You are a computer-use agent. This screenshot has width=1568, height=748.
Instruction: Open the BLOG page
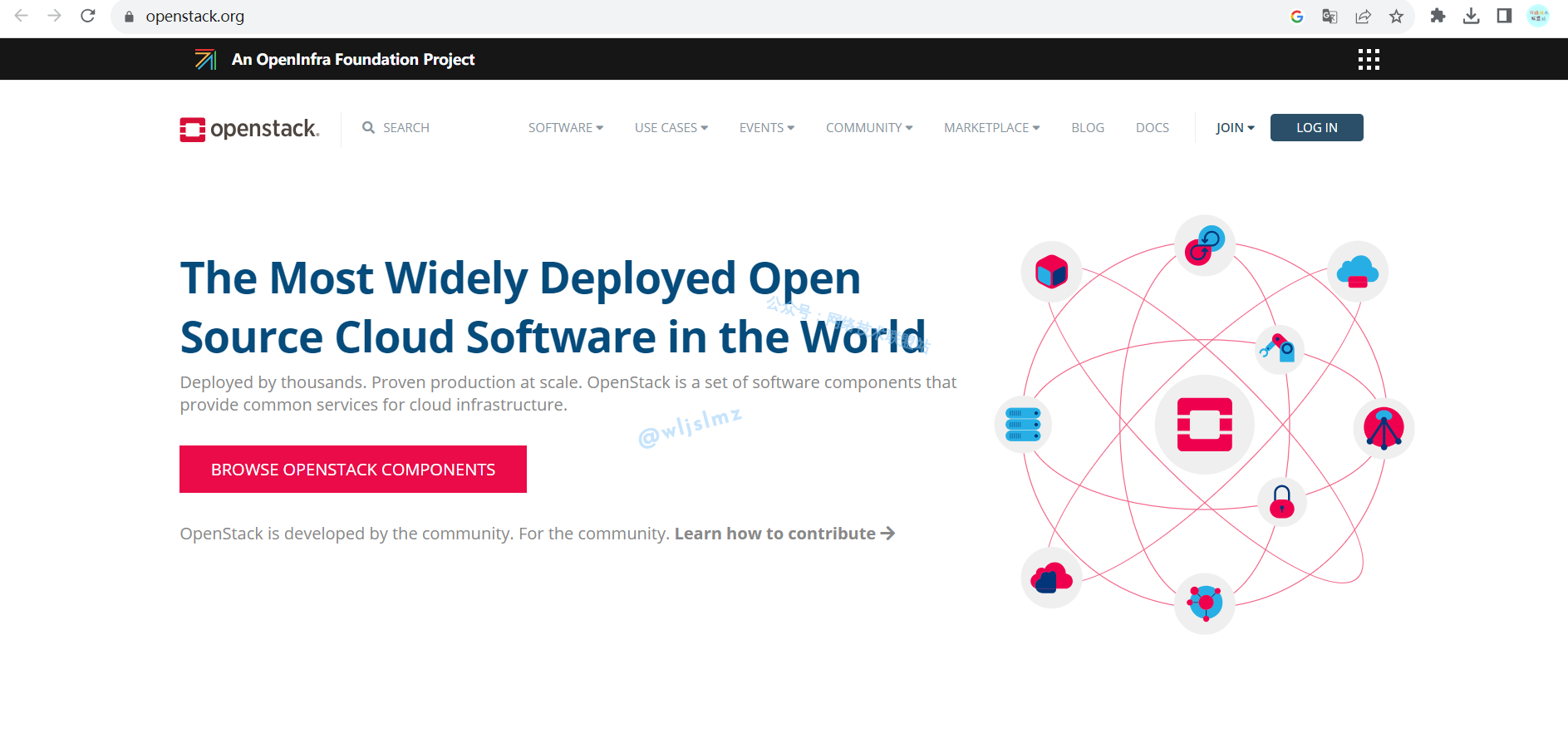1088,127
